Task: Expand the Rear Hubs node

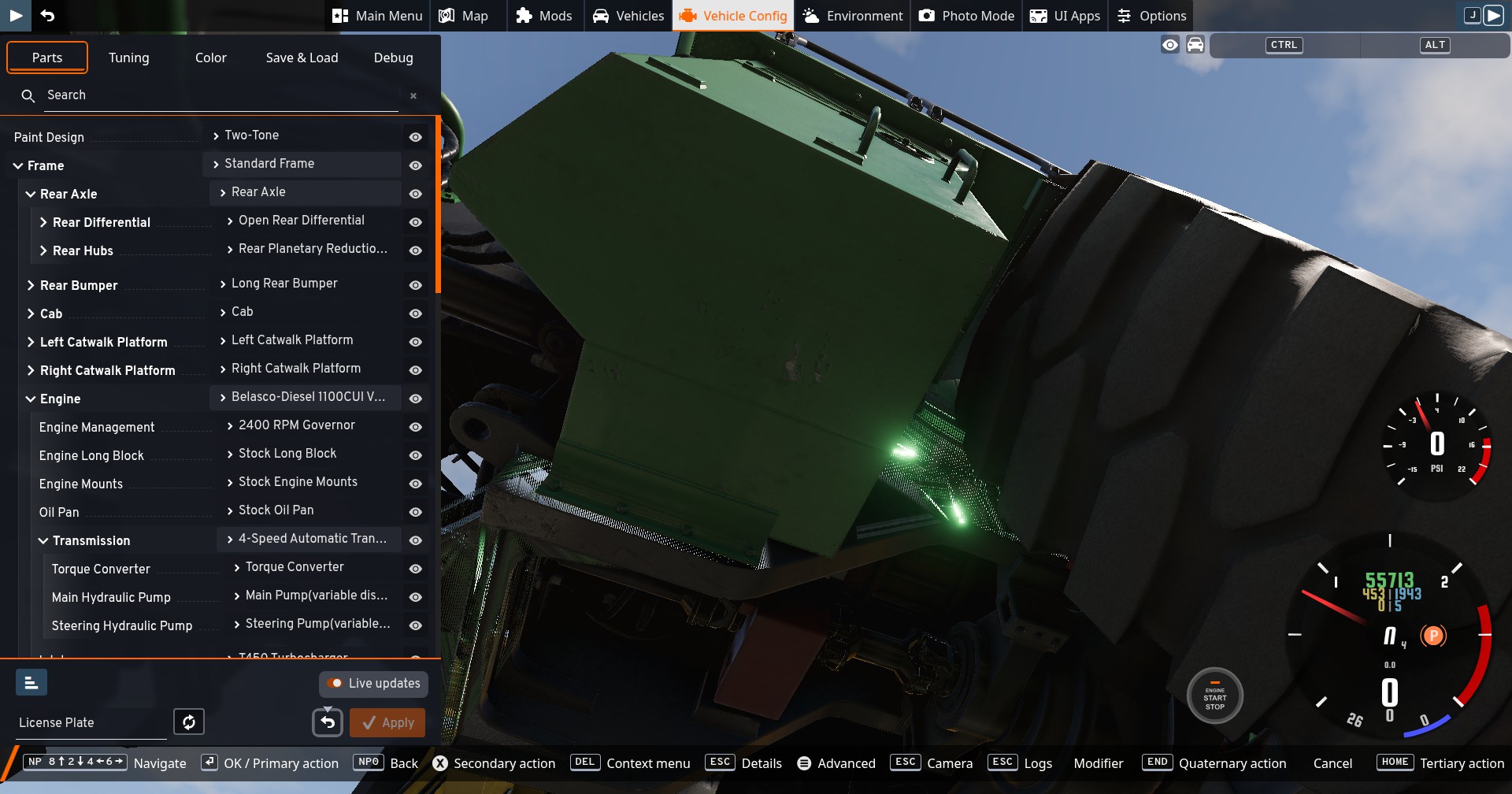Action: click(x=43, y=250)
